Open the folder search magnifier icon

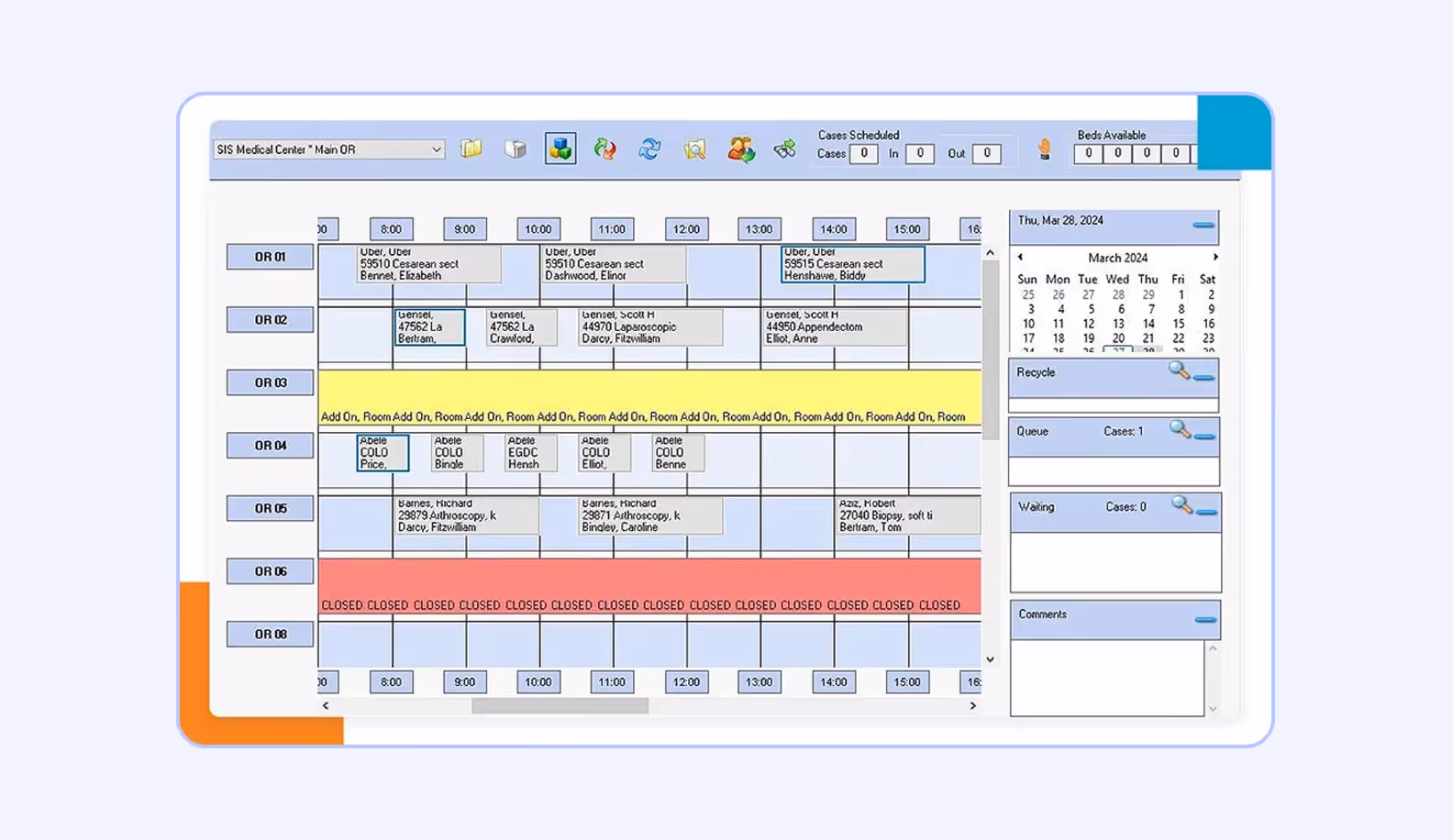click(x=694, y=149)
